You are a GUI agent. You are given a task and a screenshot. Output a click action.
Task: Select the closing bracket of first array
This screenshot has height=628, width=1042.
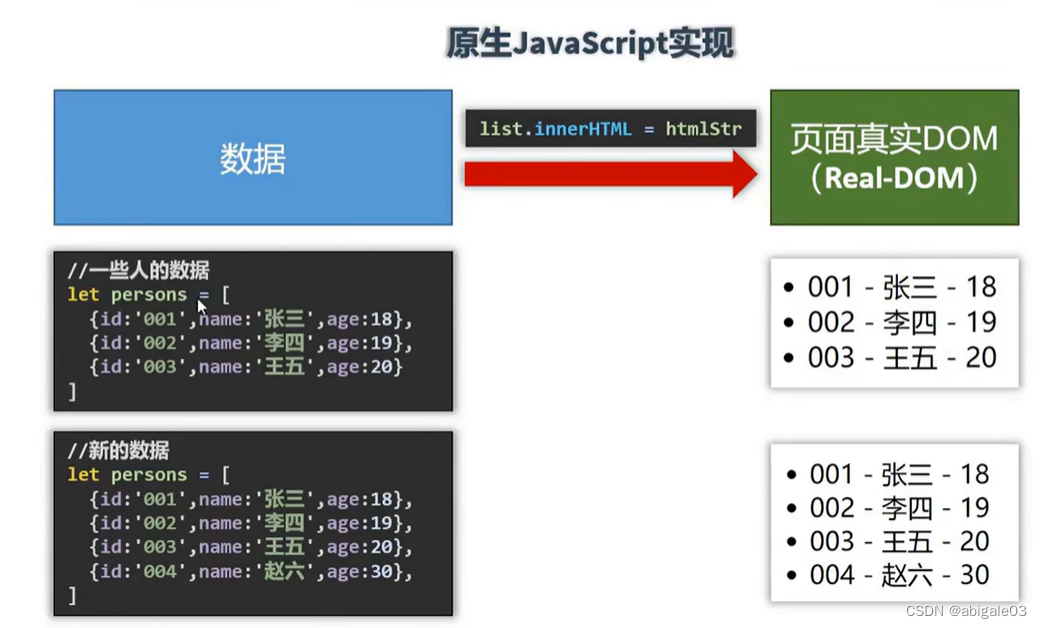(70, 390)
